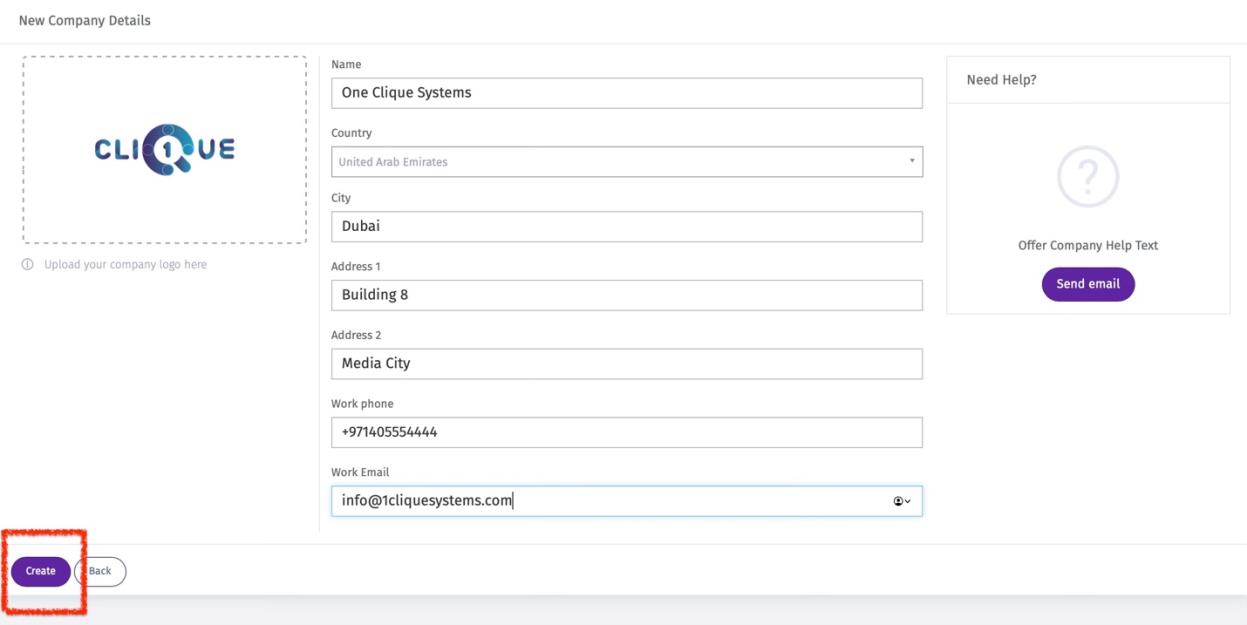Click the info icon beside logo upload hint
This screenshot has height=625, width=1247.
click(x=27, y=265)
